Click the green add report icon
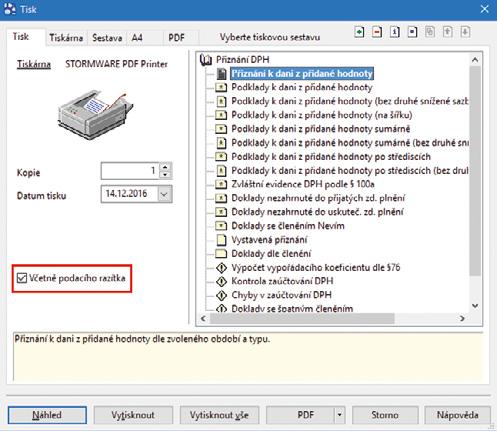 [359, 32]
